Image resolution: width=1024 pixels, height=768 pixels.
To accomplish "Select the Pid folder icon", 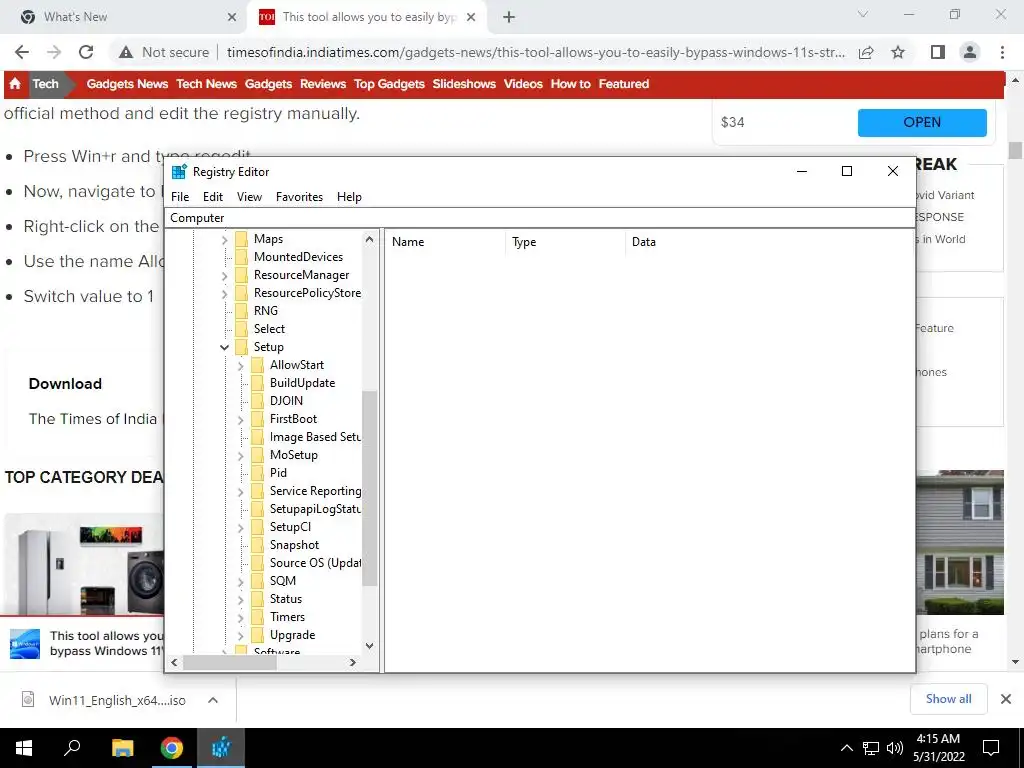I will pyautogui.click(x=257, y=473).
